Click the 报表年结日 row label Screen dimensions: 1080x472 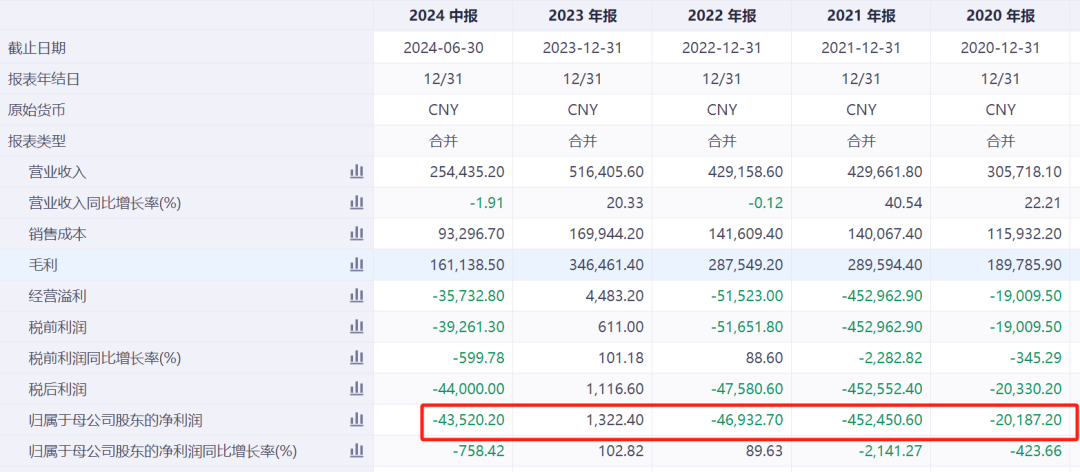click(44, 79)
